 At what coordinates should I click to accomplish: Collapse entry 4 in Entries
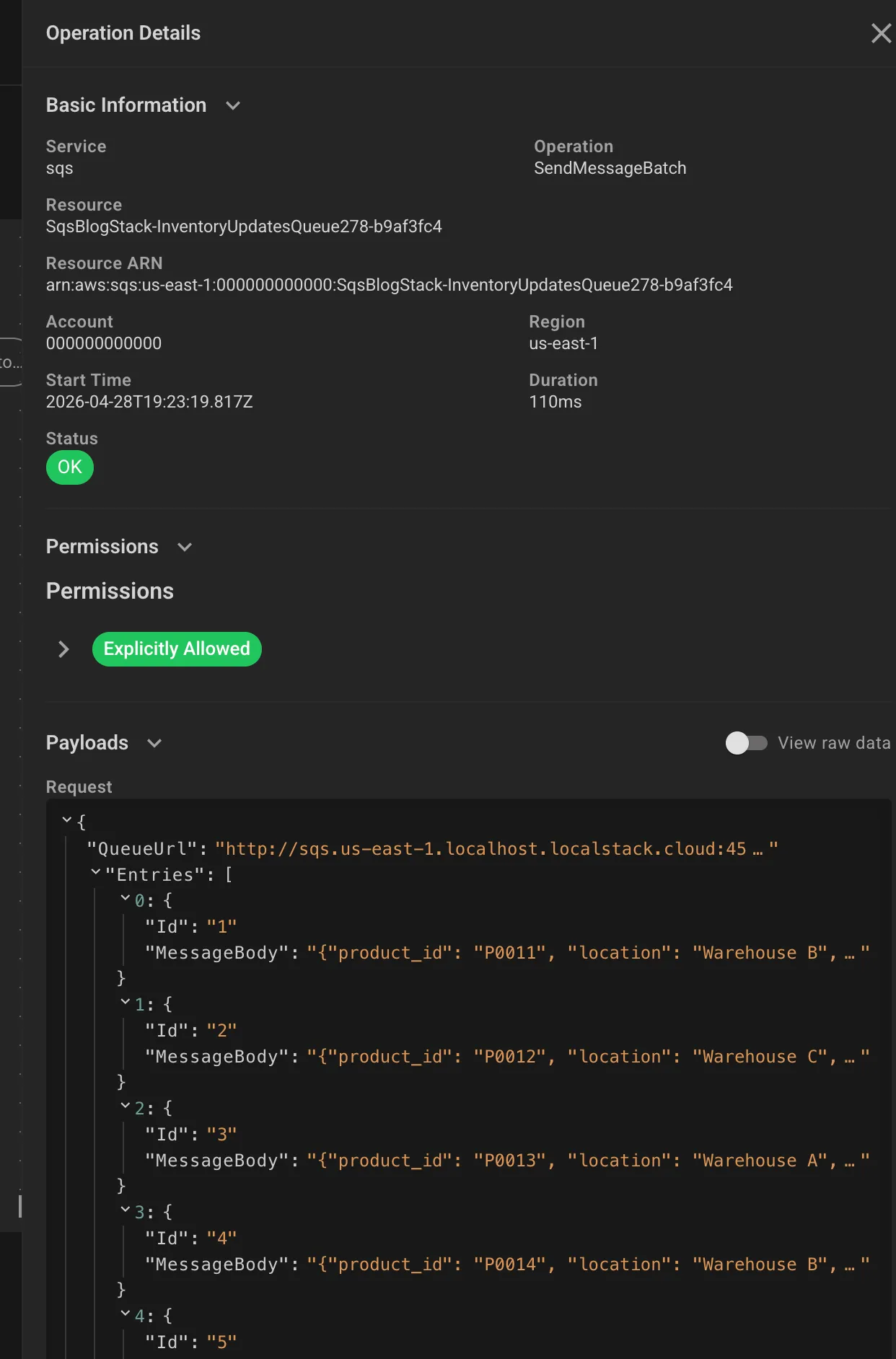pyautogui.click(x=125, y=1314)
